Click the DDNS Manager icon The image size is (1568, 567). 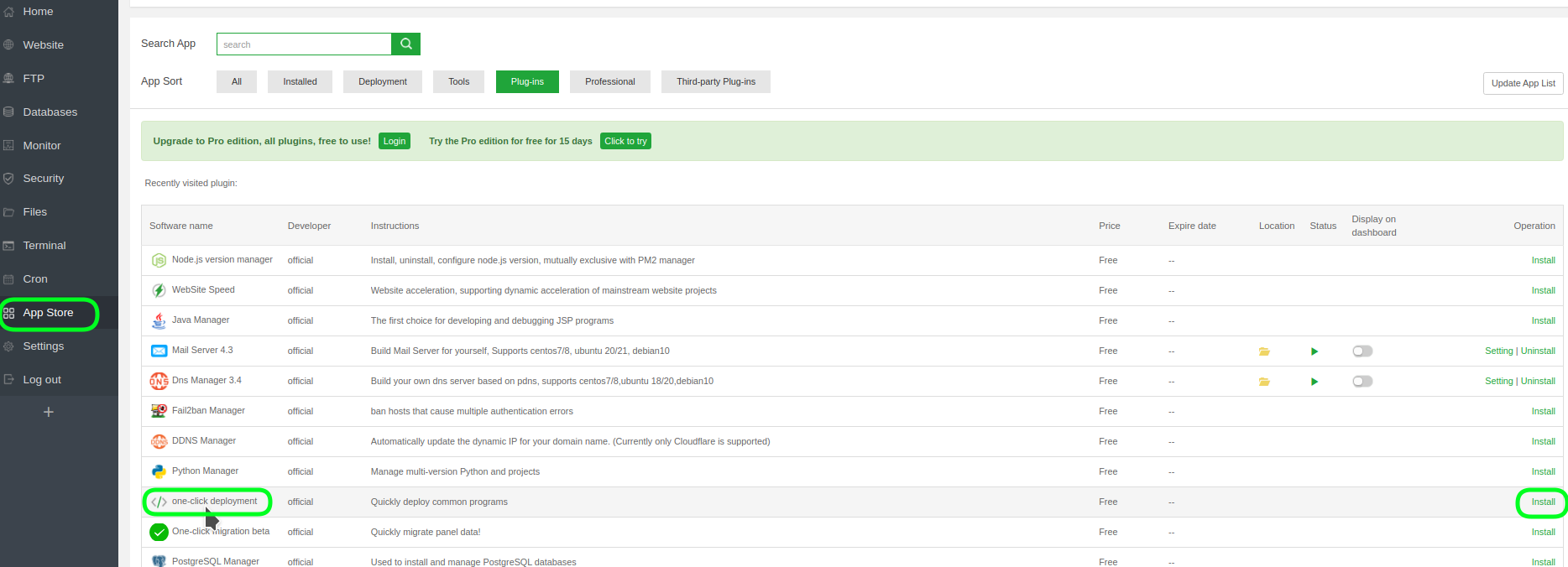[x=159, y=441]
